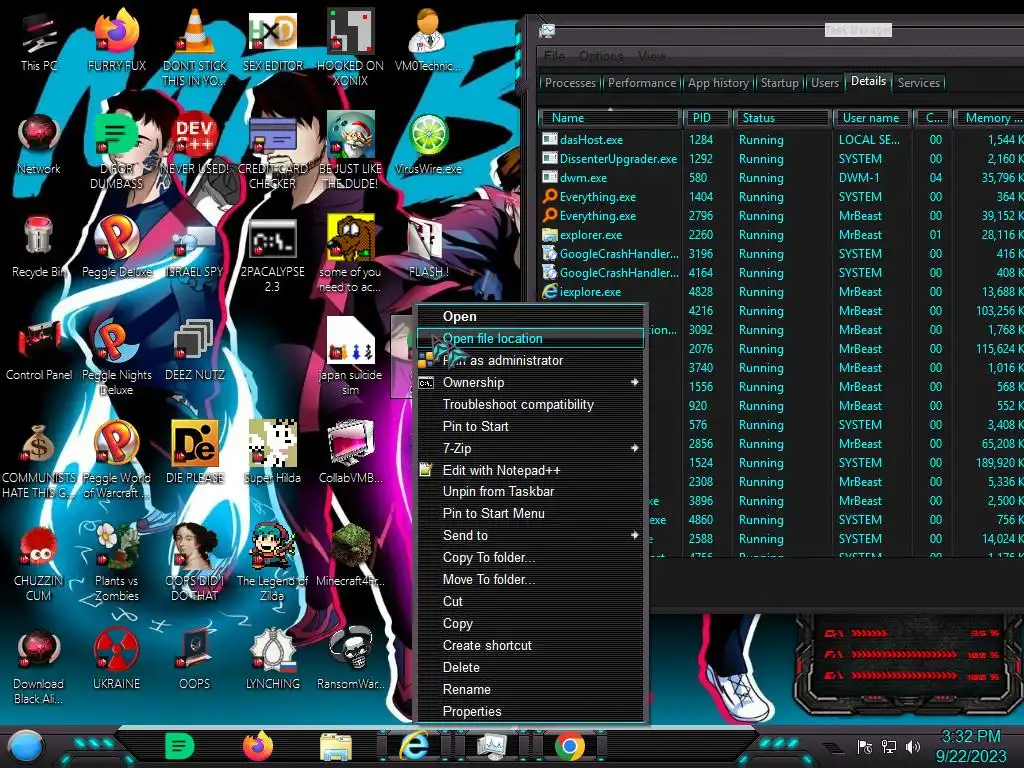This screenshot has width=1024, height=768.
Task: Select the DissenterUpgrader.exe process
Action: click(x=780, y=159)
